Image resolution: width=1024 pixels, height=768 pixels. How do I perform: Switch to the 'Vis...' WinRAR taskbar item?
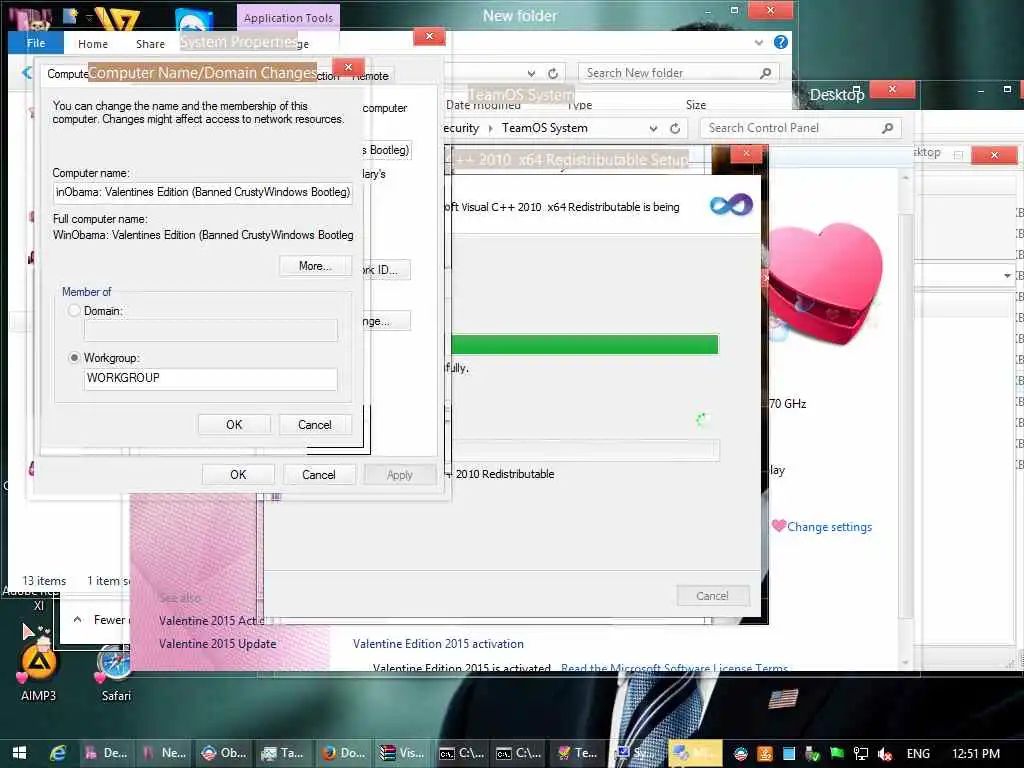click(x=402, y=753)
